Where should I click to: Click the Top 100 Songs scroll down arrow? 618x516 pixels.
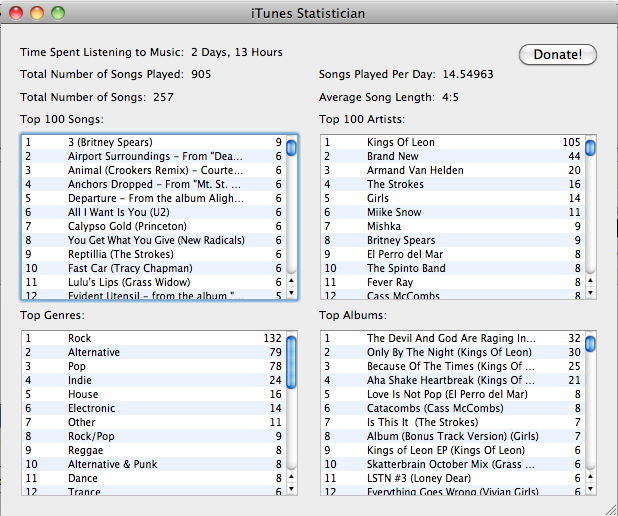pos(291,292)
